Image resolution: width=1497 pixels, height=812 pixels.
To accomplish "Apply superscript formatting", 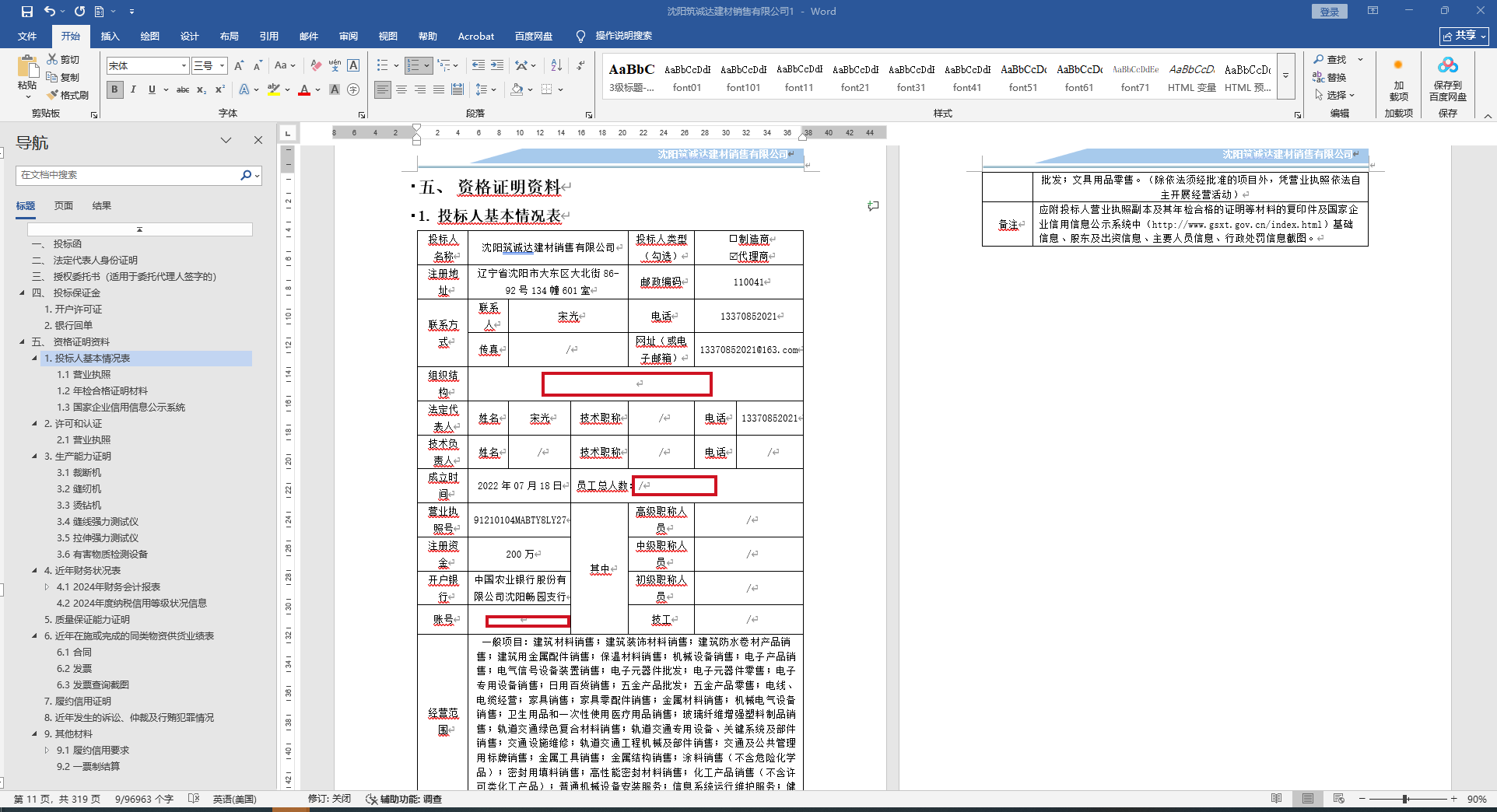I will click(x=220, y=89).
